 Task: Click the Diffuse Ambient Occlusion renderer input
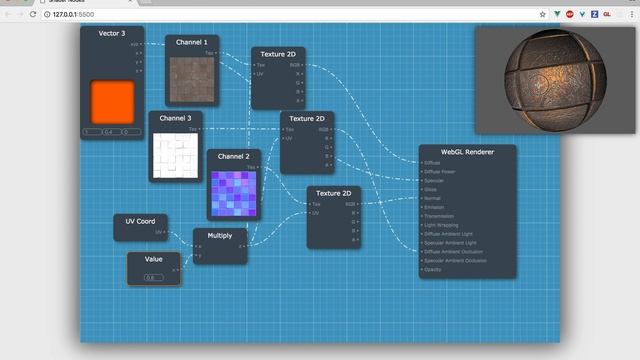coord(422,252)
